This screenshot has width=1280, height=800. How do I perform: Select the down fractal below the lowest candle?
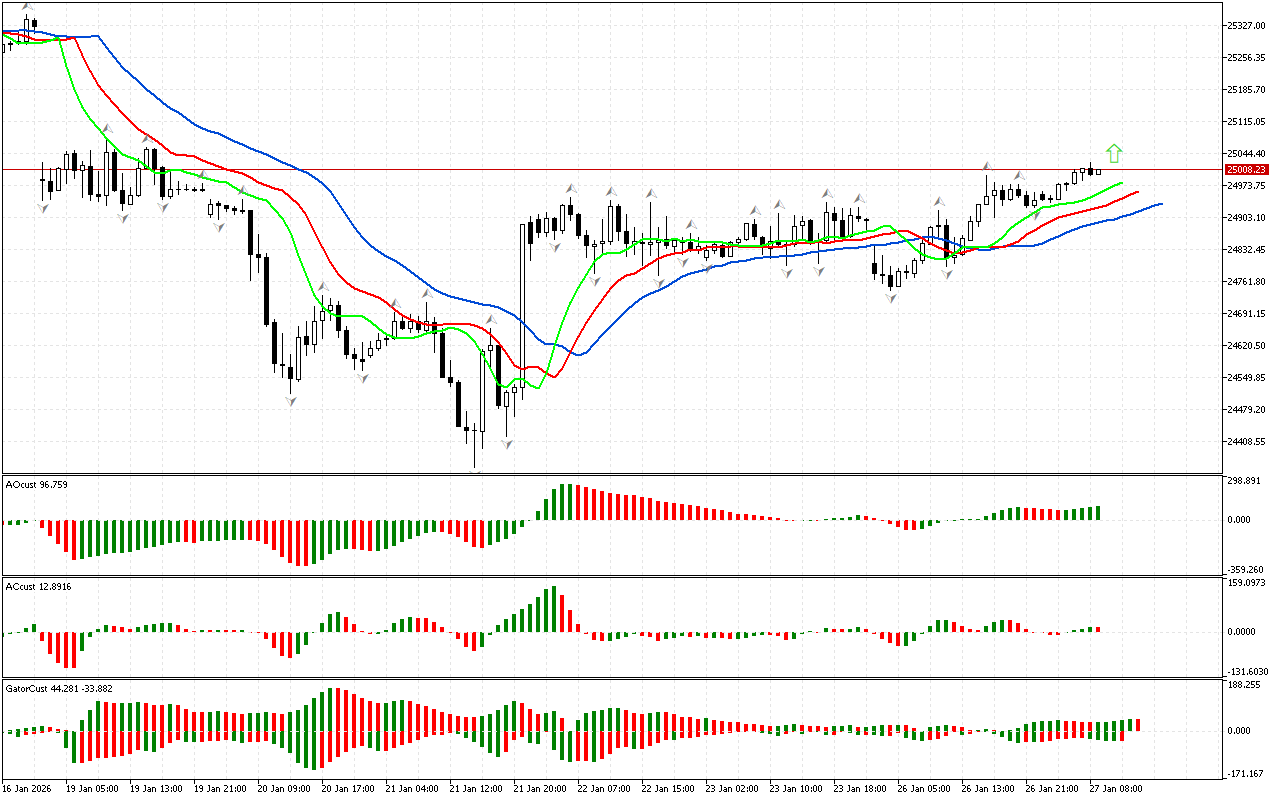coord(476,471)
